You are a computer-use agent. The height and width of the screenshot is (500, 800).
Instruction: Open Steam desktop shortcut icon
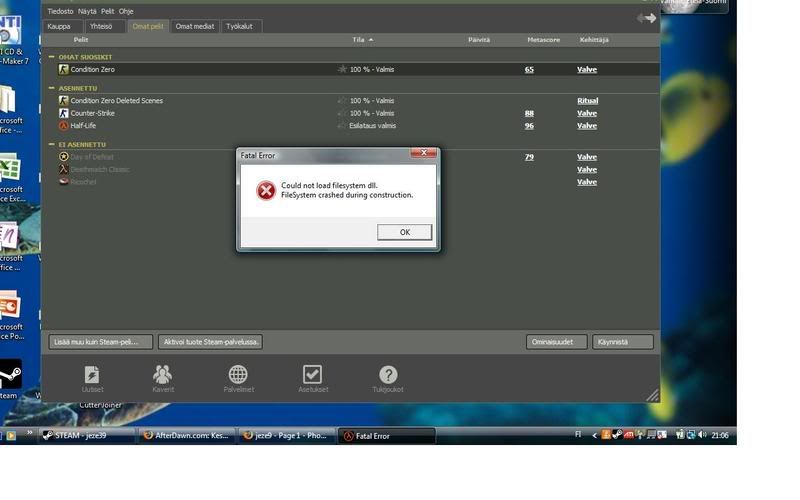coord(9,375)
